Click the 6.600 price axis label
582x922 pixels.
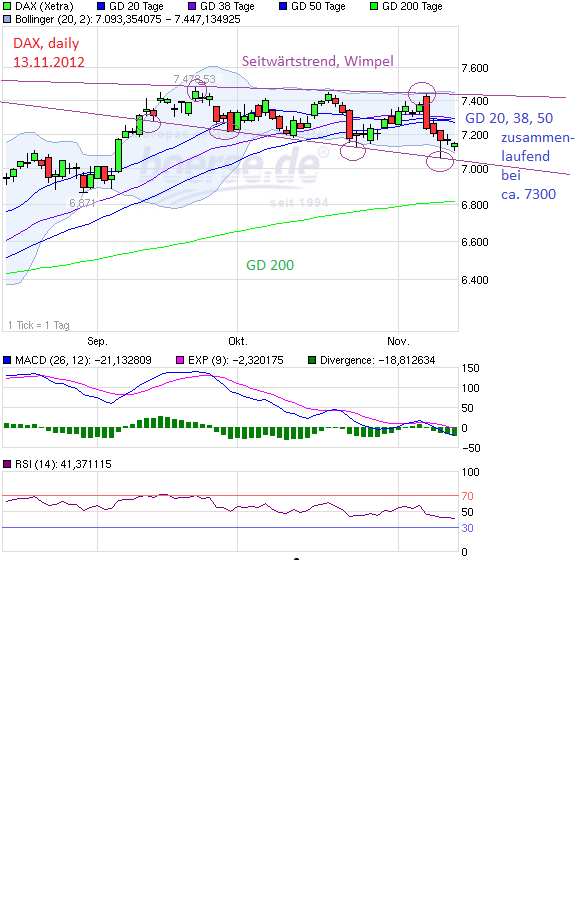point(475,242)
